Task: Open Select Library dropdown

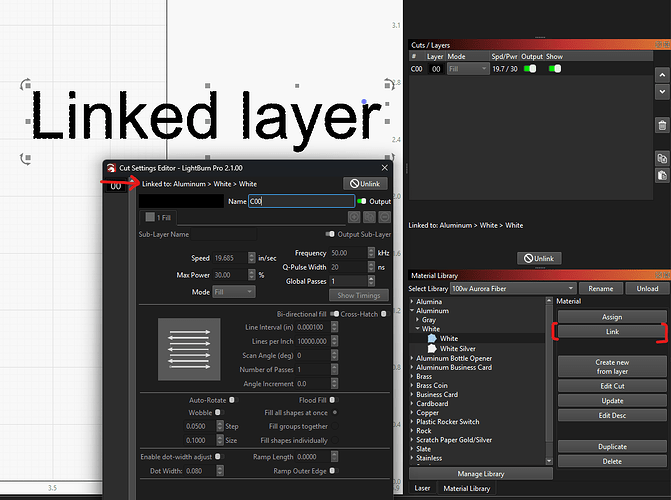Action: 513,289
